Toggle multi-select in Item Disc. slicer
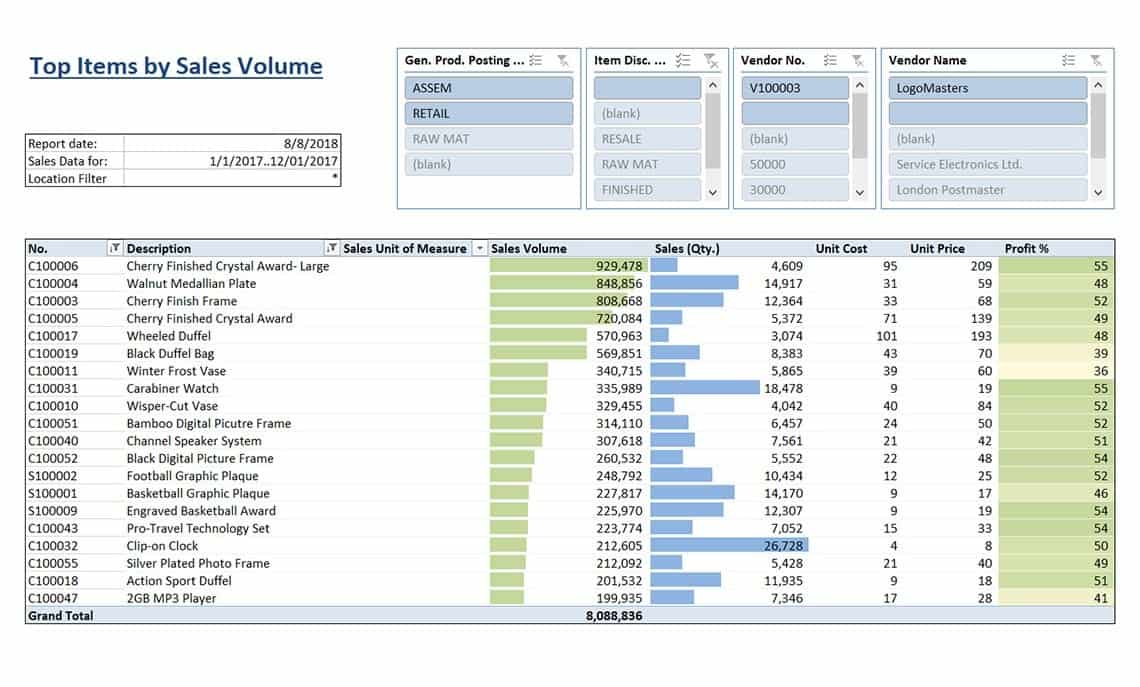The height and width of the screenshot is (687, 1140). click(x=683, y=60)
